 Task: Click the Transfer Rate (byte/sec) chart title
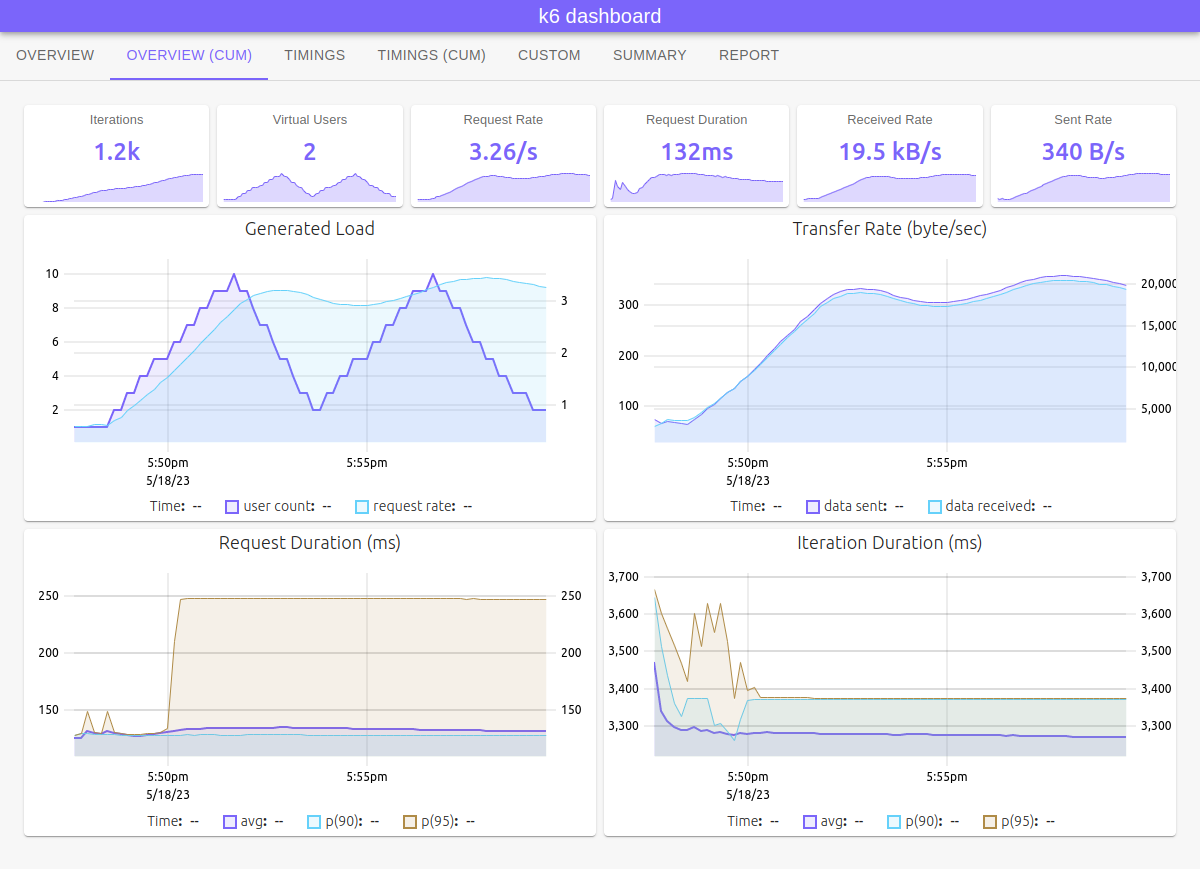[890, 229]
